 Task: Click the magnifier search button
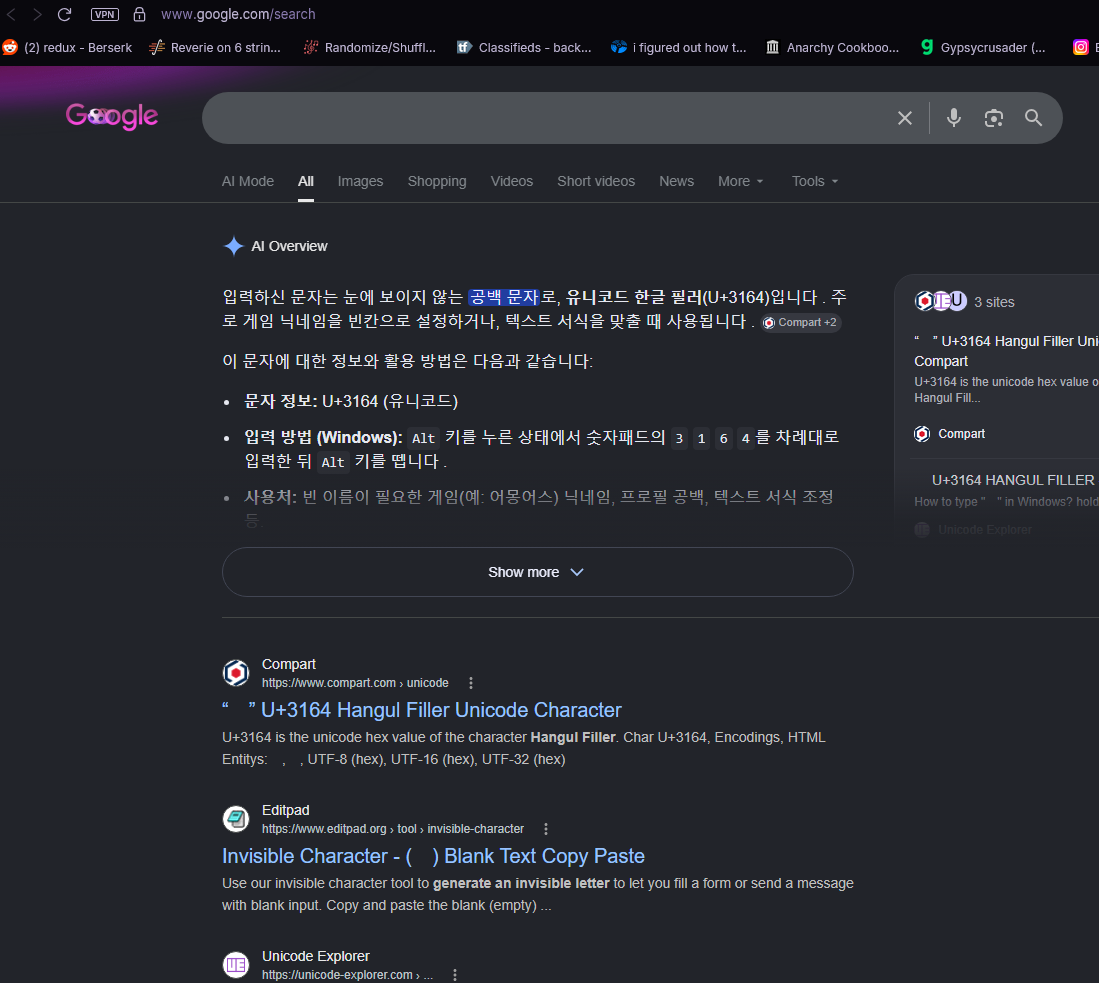[1034, 118]
